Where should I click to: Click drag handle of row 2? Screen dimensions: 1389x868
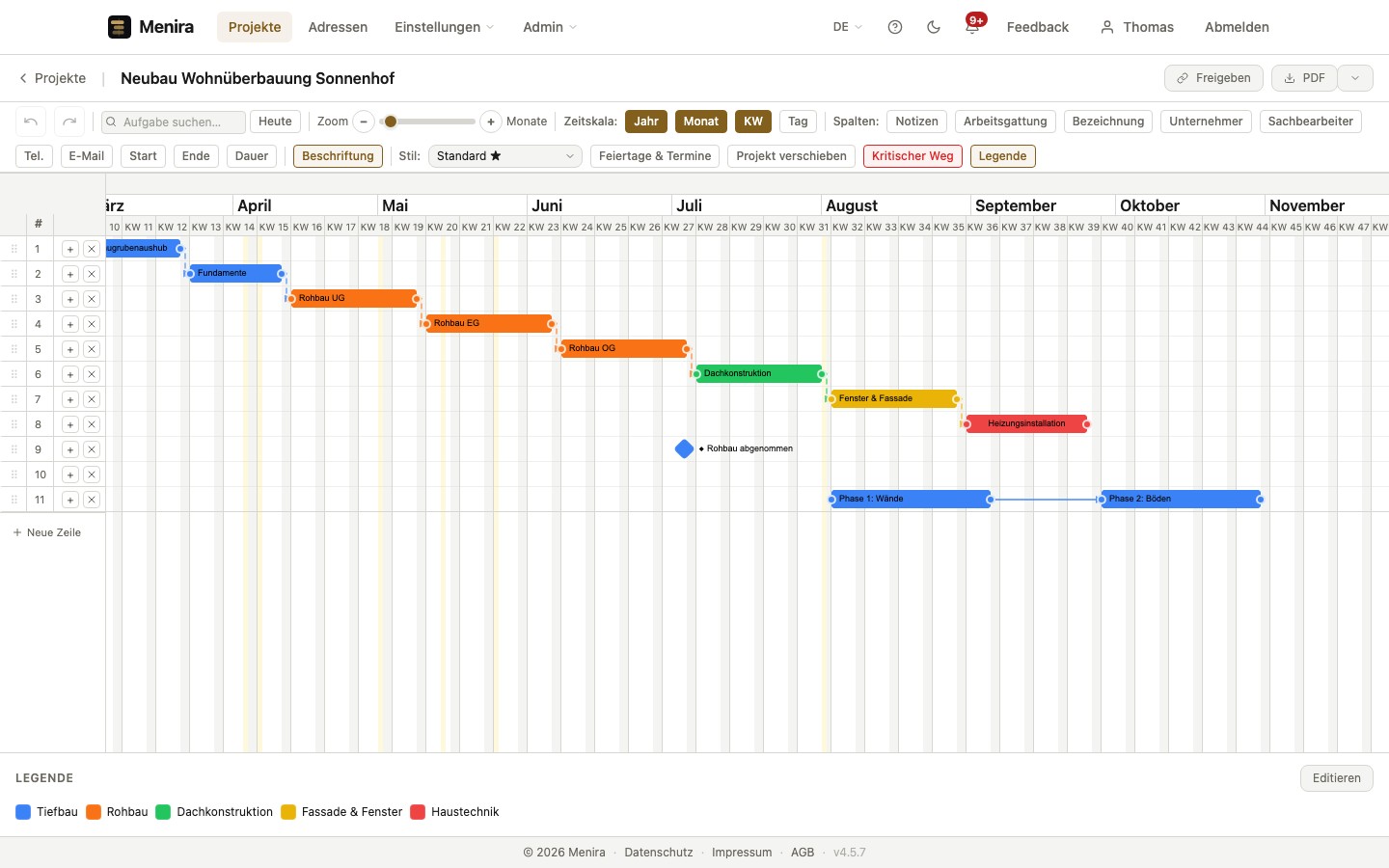(x=14, y=274)
